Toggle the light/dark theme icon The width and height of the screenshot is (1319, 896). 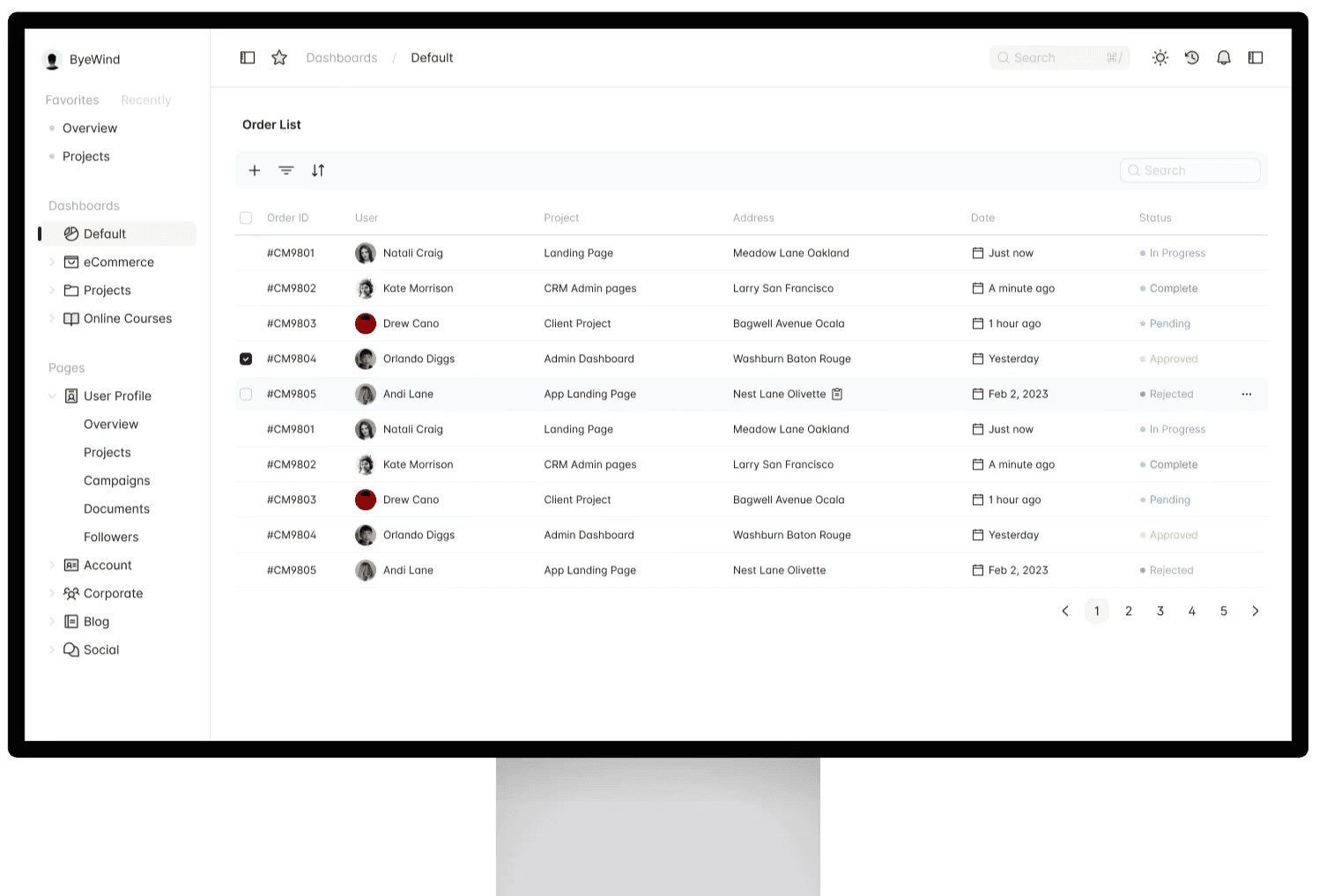tap(1160, 57)
